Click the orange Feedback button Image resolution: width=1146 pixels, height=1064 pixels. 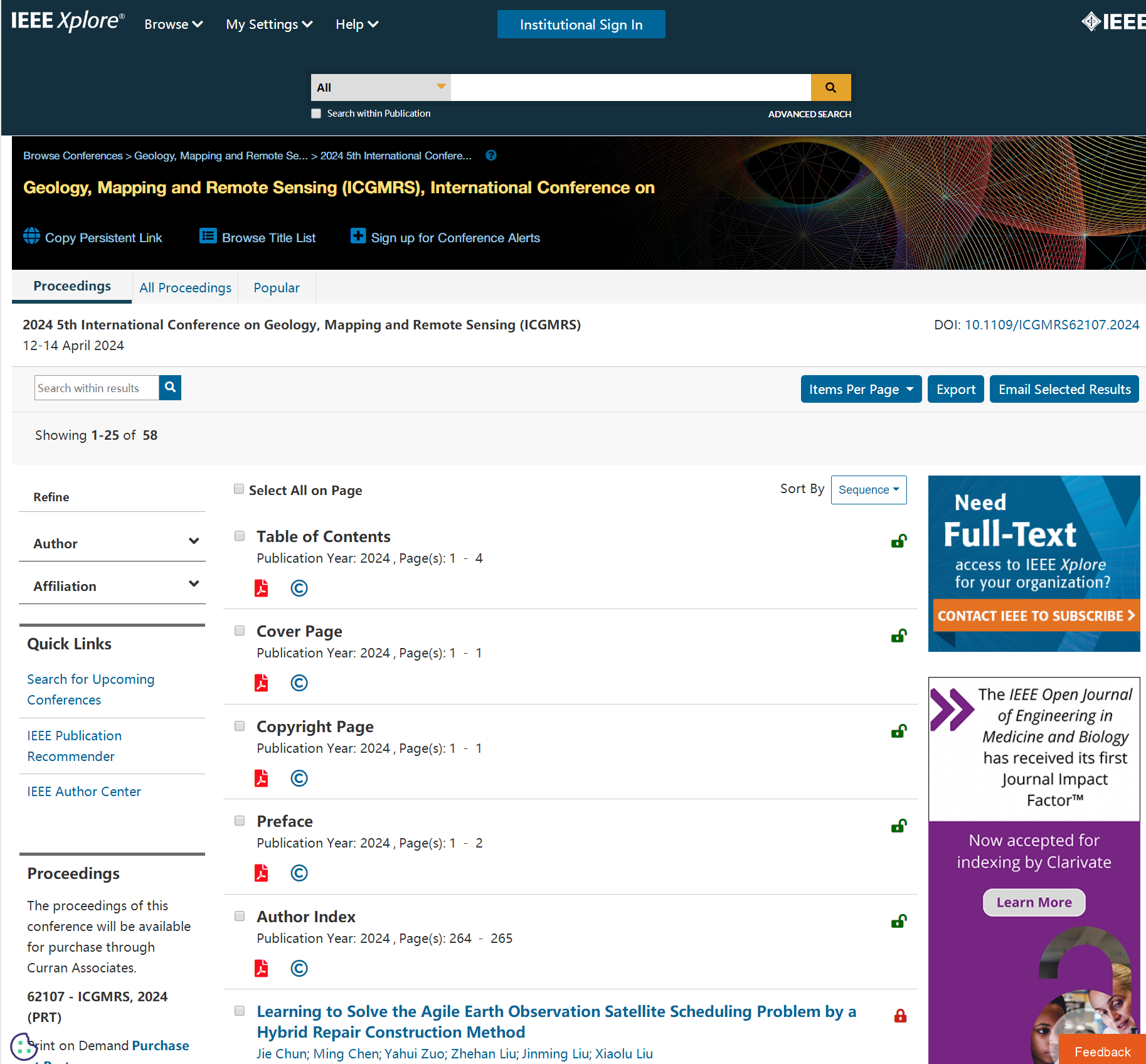pos(1102,1050)
